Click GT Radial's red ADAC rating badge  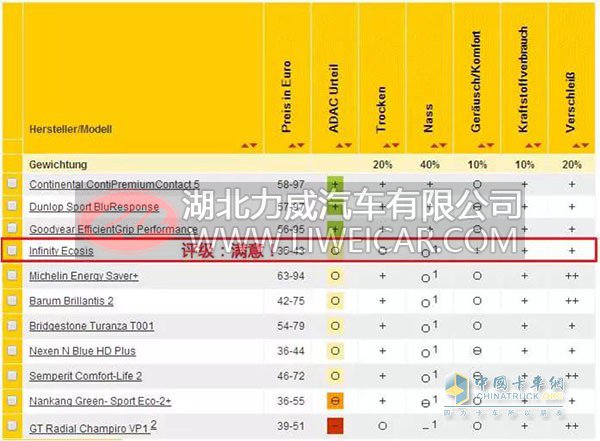click(335, 426)
